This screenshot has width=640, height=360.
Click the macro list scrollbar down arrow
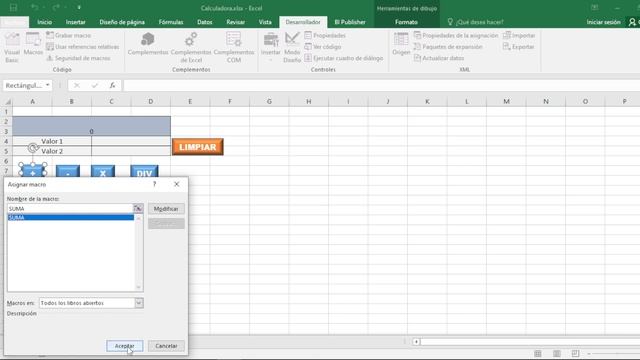coord(138,287)
